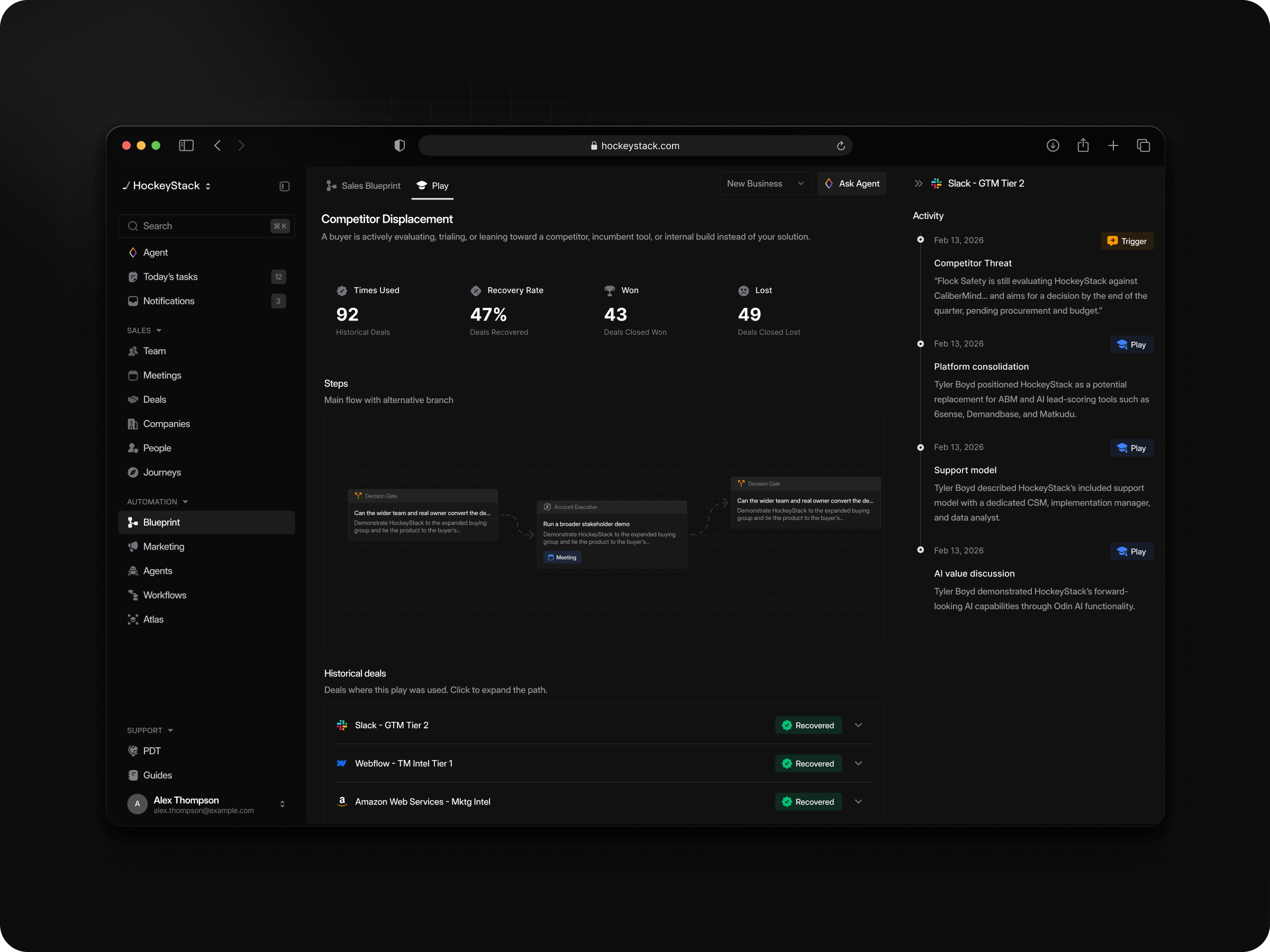Screen dimensions: 1270x952
Task: Switch to the Sales Blueprint tab
Action: coord(363,185)
